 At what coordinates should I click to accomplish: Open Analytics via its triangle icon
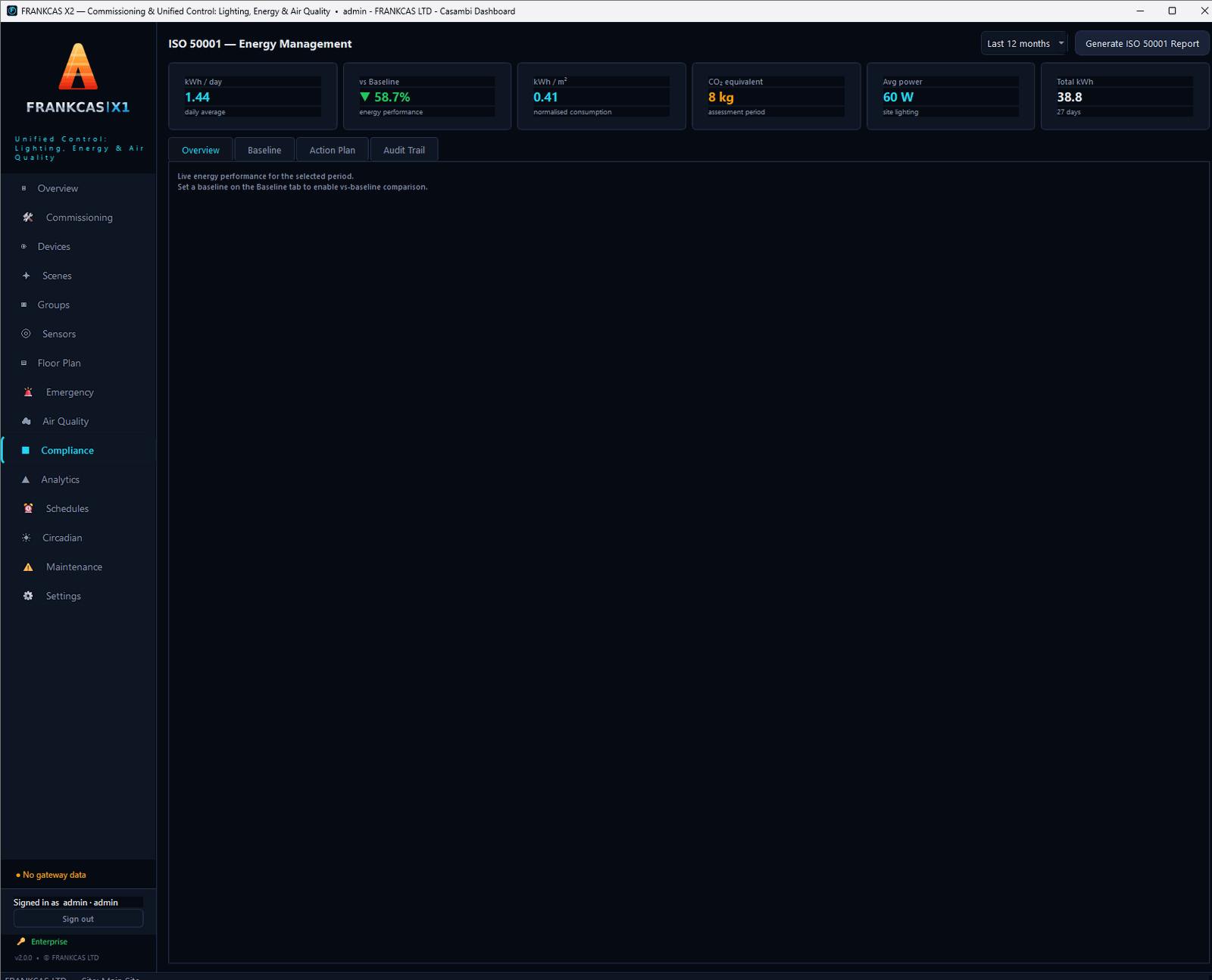pos(25,479)
